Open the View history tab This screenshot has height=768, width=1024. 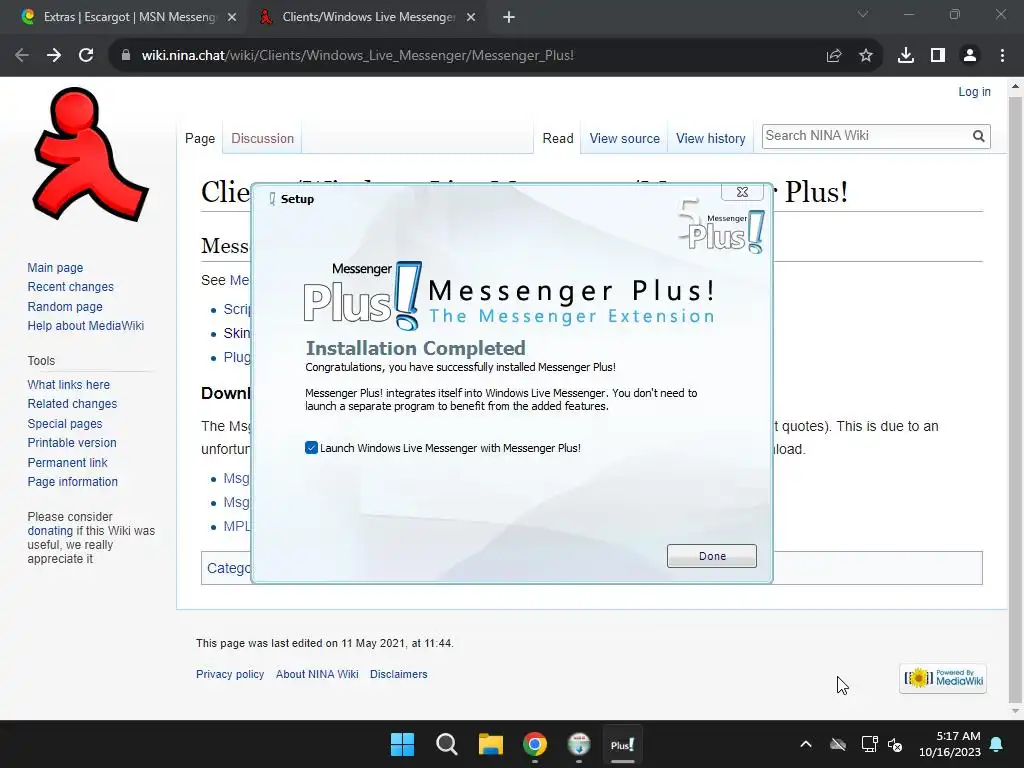click(711, 138)
